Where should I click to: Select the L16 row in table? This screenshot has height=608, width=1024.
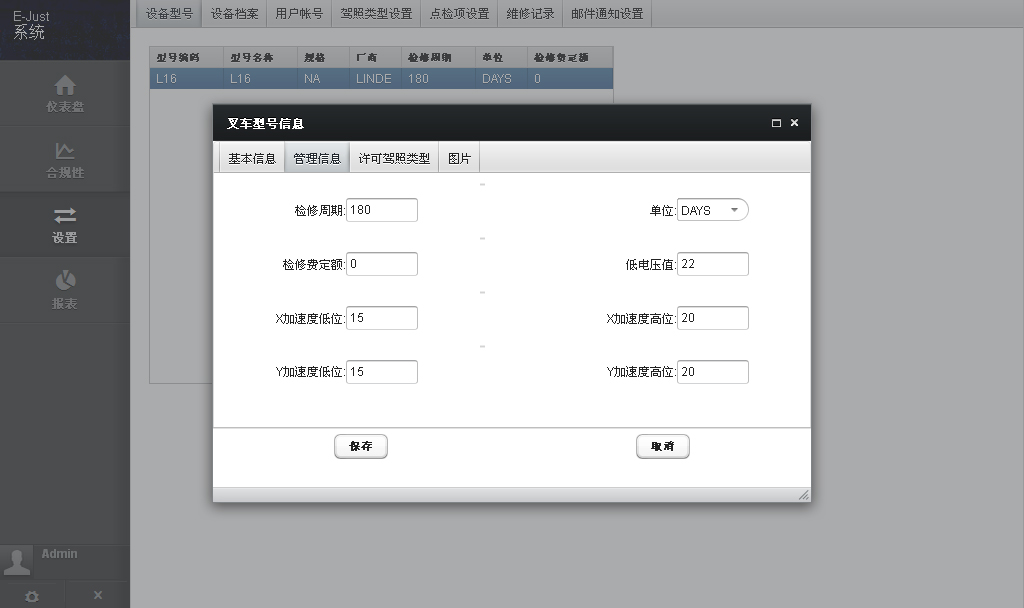click(x=380, y=78)
